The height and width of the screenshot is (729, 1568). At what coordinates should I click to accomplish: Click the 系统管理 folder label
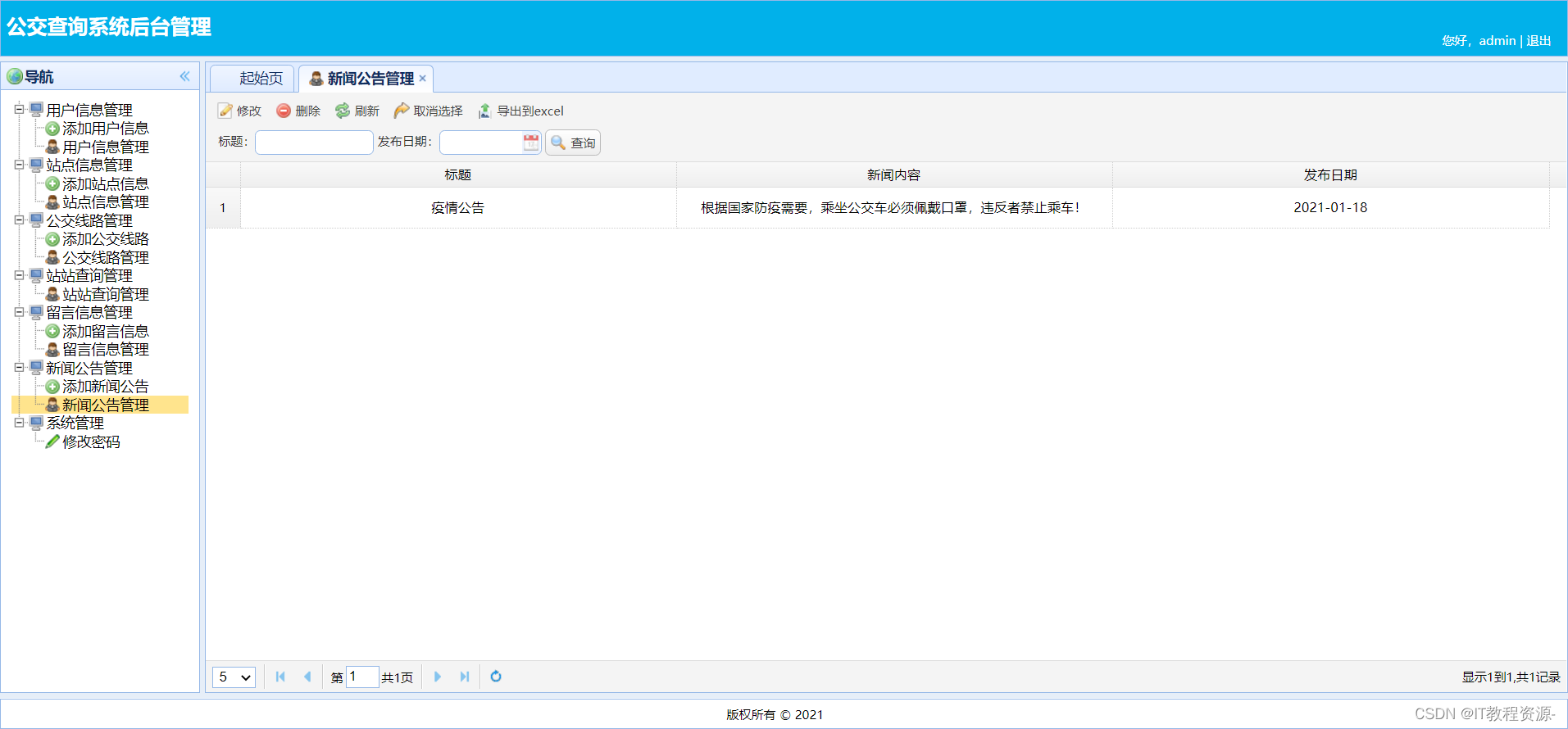(75, 423)
